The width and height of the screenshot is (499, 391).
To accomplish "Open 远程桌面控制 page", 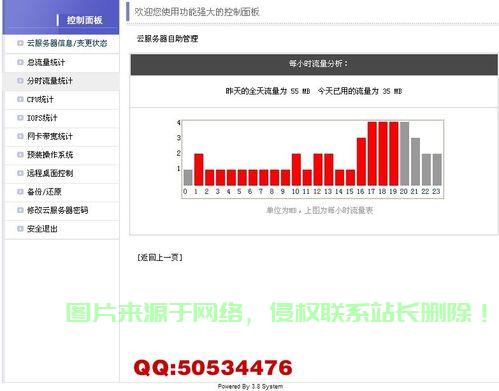I will coord(50,173).
